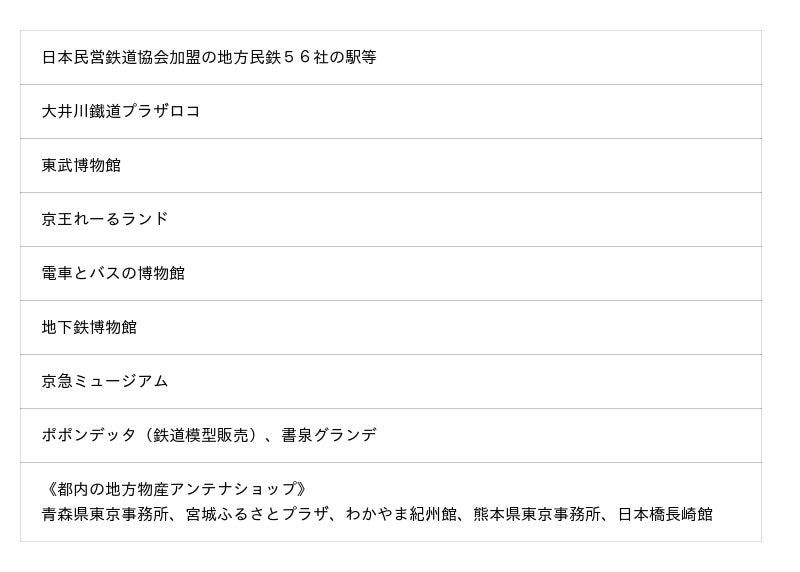
Task: Click the 《都内の地方物産アンテナショップ》 heading
Action: [177, 490]
